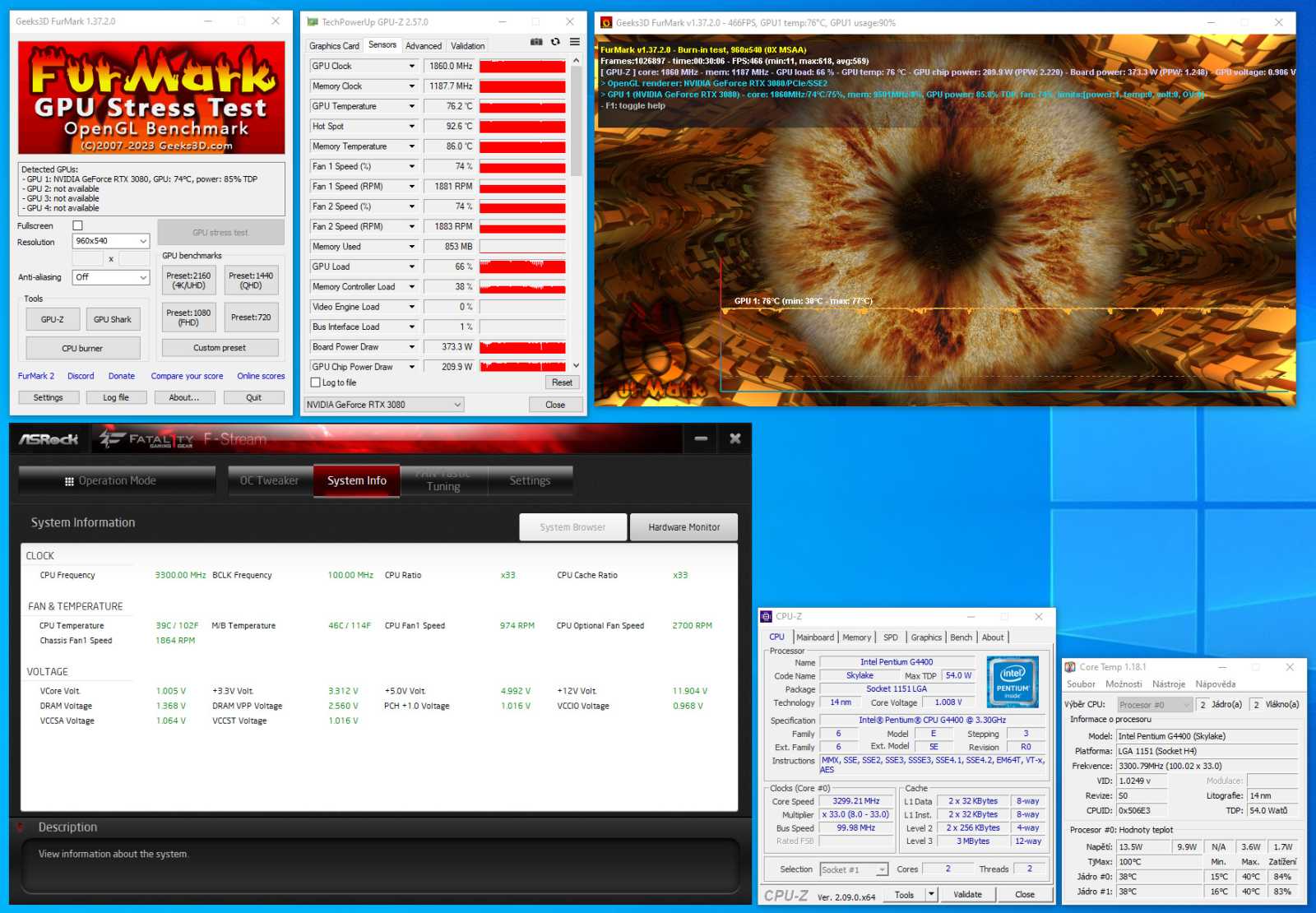Open the Memory Temperature dropdown arrow
1316x913 pixels.
pyautogui.click(x=412, y=146)
